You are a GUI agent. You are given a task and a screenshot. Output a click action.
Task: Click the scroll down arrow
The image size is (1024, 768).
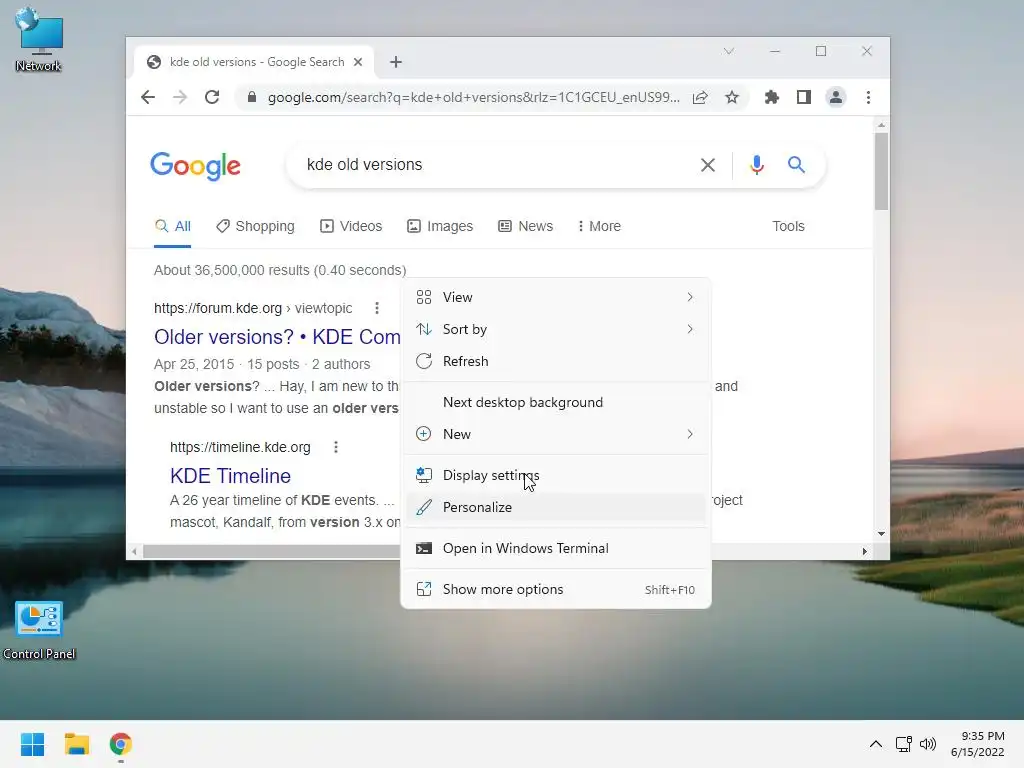(x=881, y=534)
